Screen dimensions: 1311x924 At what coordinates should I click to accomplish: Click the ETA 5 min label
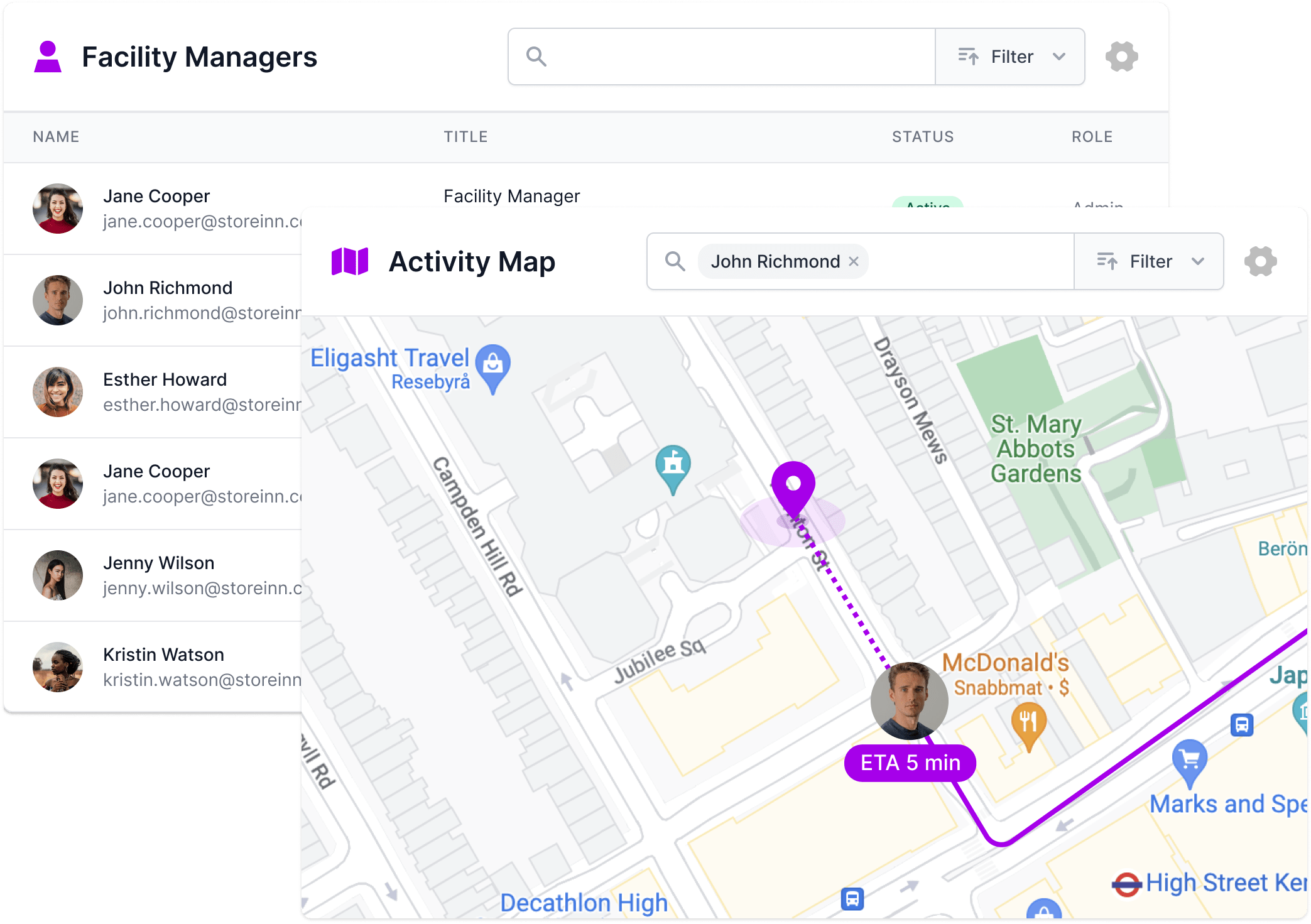pyautogui.click(x=910, y=763)
